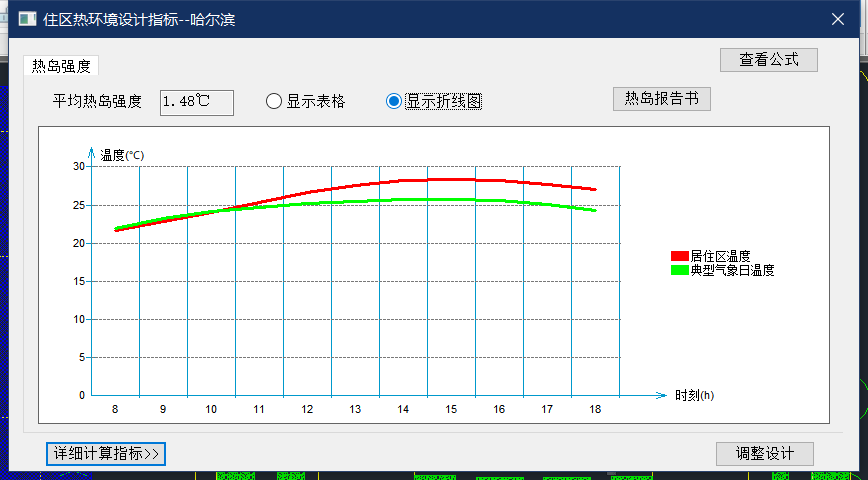
Task: Close the 住区热环境设计指标 dialog
Action: point(838,19)
